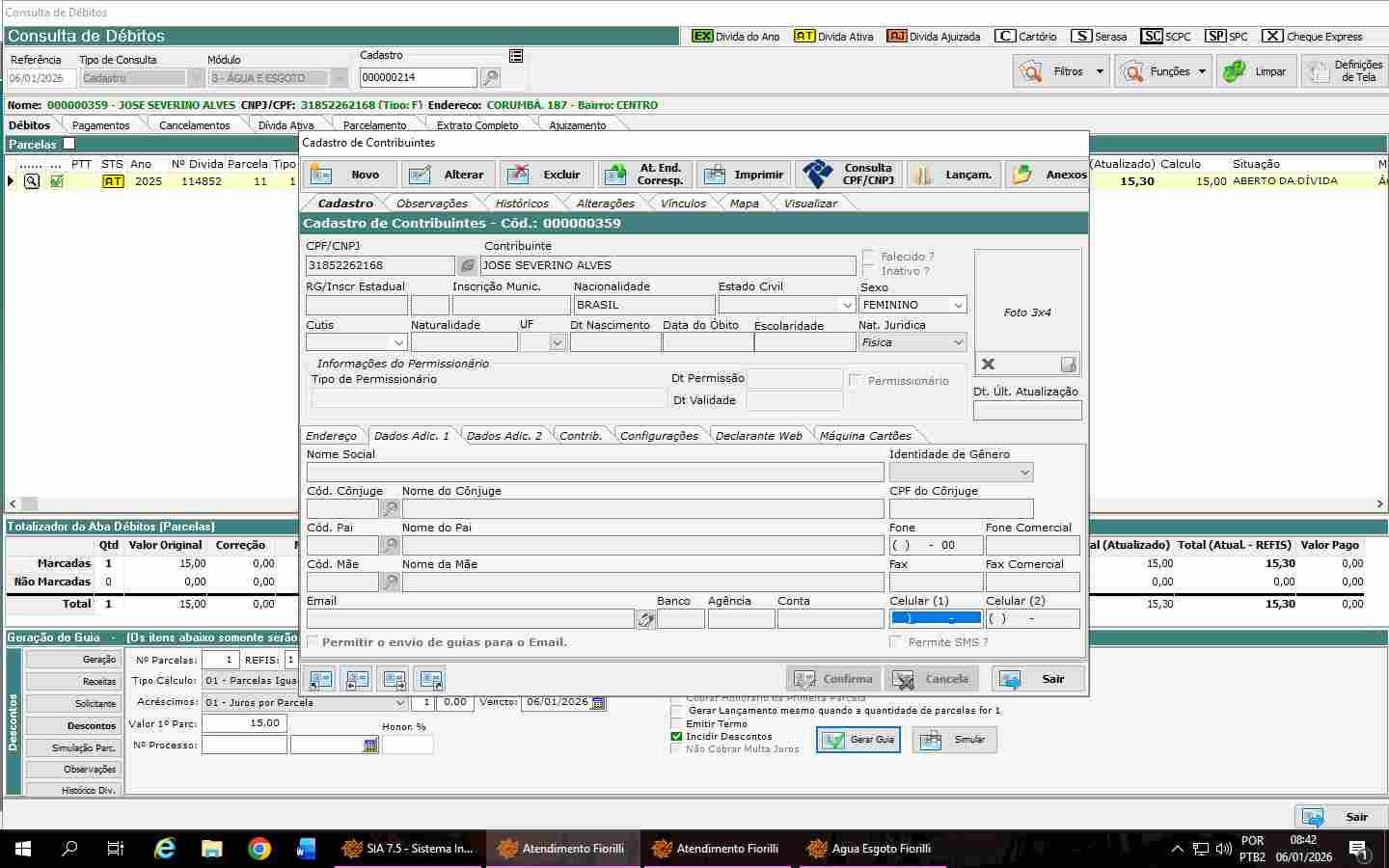Expand the Sexo dropdown
This screenshot has width=1389, height=868.
958,305
